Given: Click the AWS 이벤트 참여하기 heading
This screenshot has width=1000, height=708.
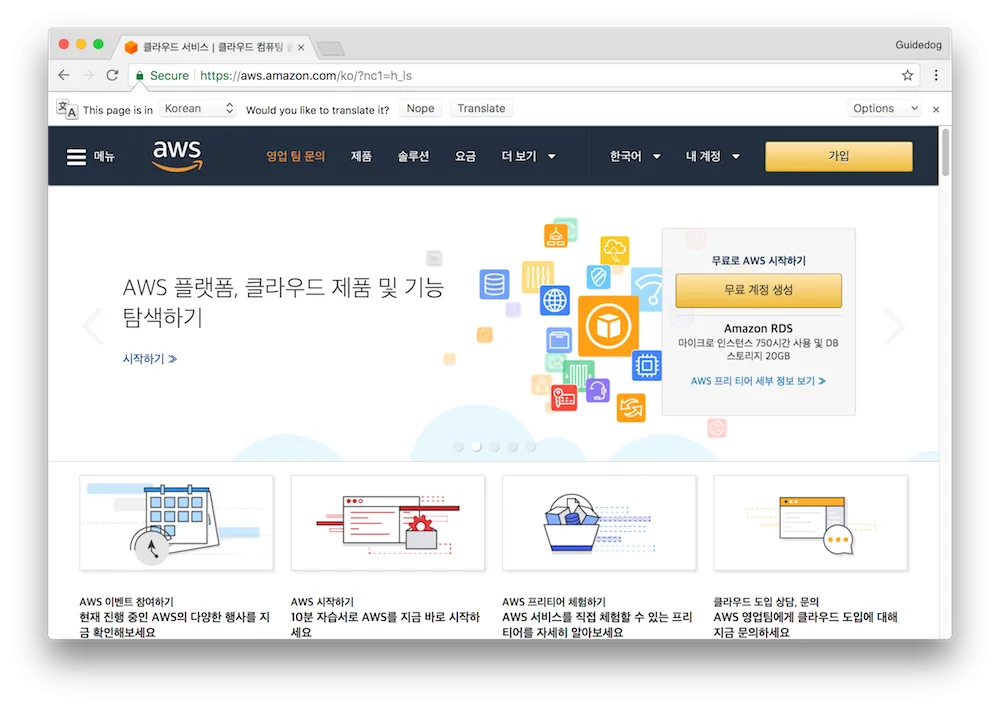Looking at the screenshot, I should tap(126, 601).
